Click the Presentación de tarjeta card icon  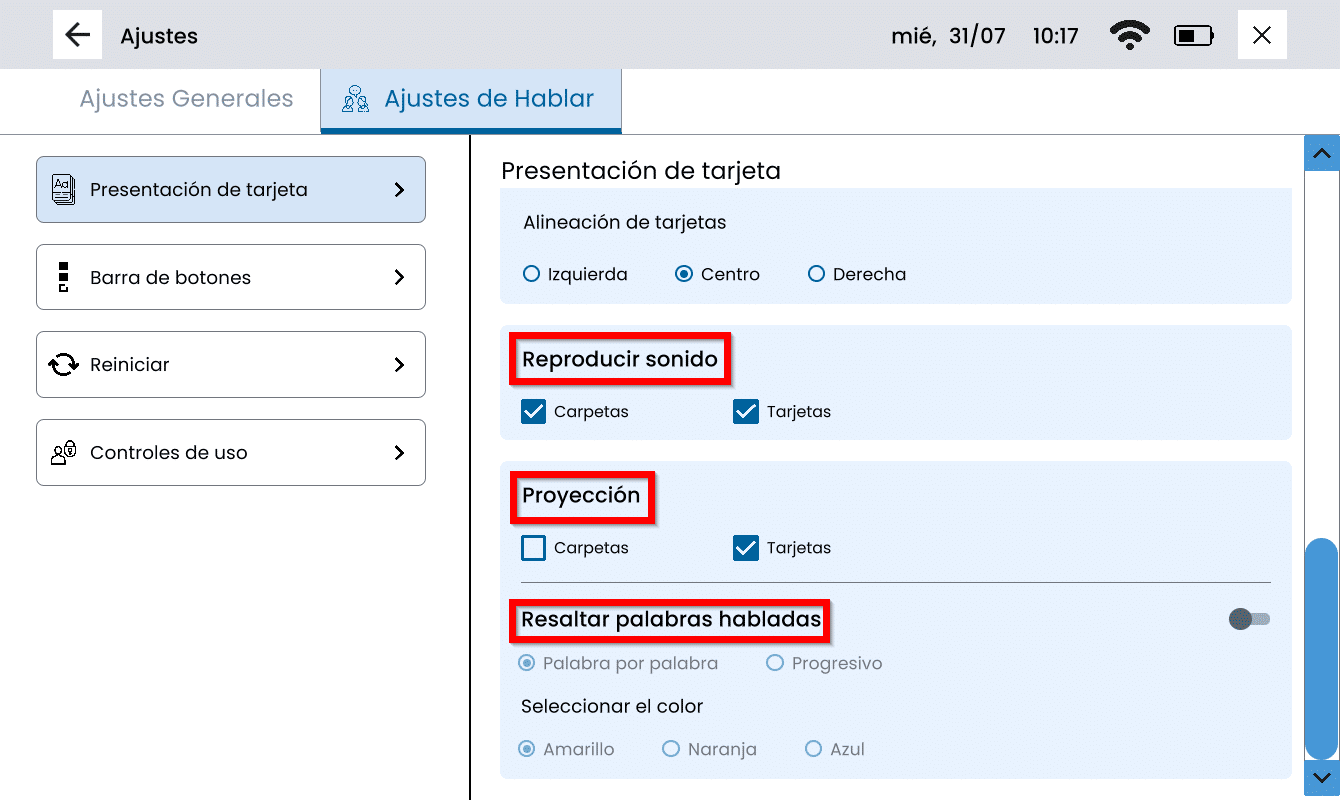[63, 189]
